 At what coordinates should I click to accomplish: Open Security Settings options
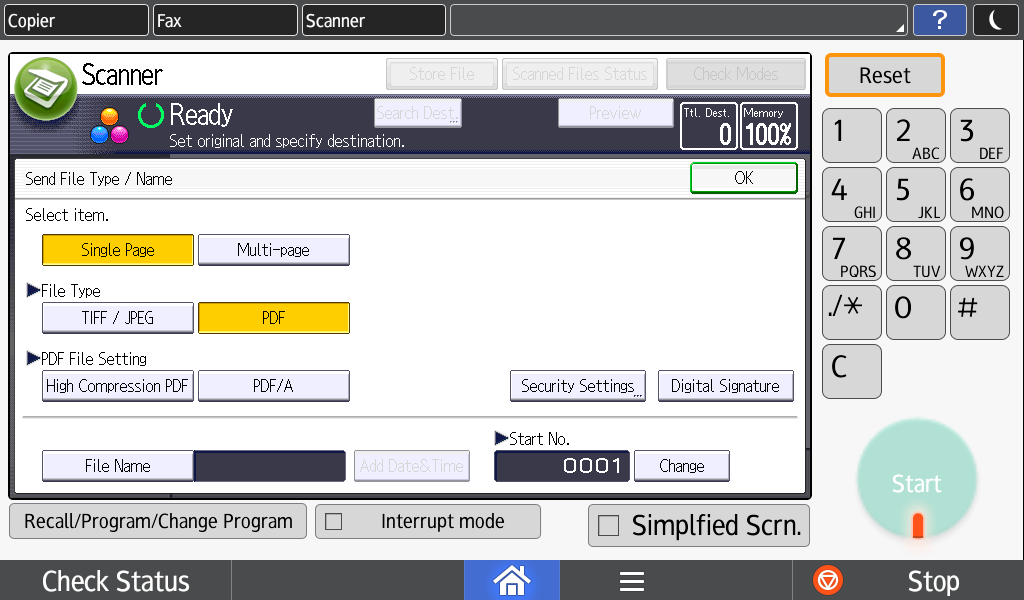[577, 386]
